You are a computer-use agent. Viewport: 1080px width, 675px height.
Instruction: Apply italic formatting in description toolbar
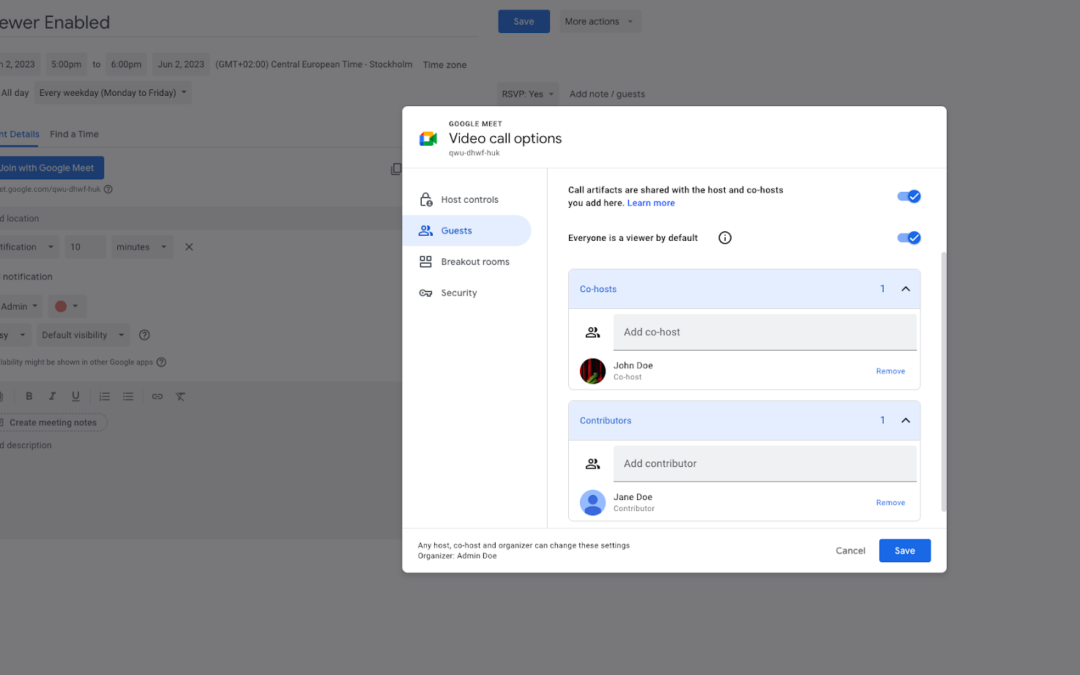52,396
